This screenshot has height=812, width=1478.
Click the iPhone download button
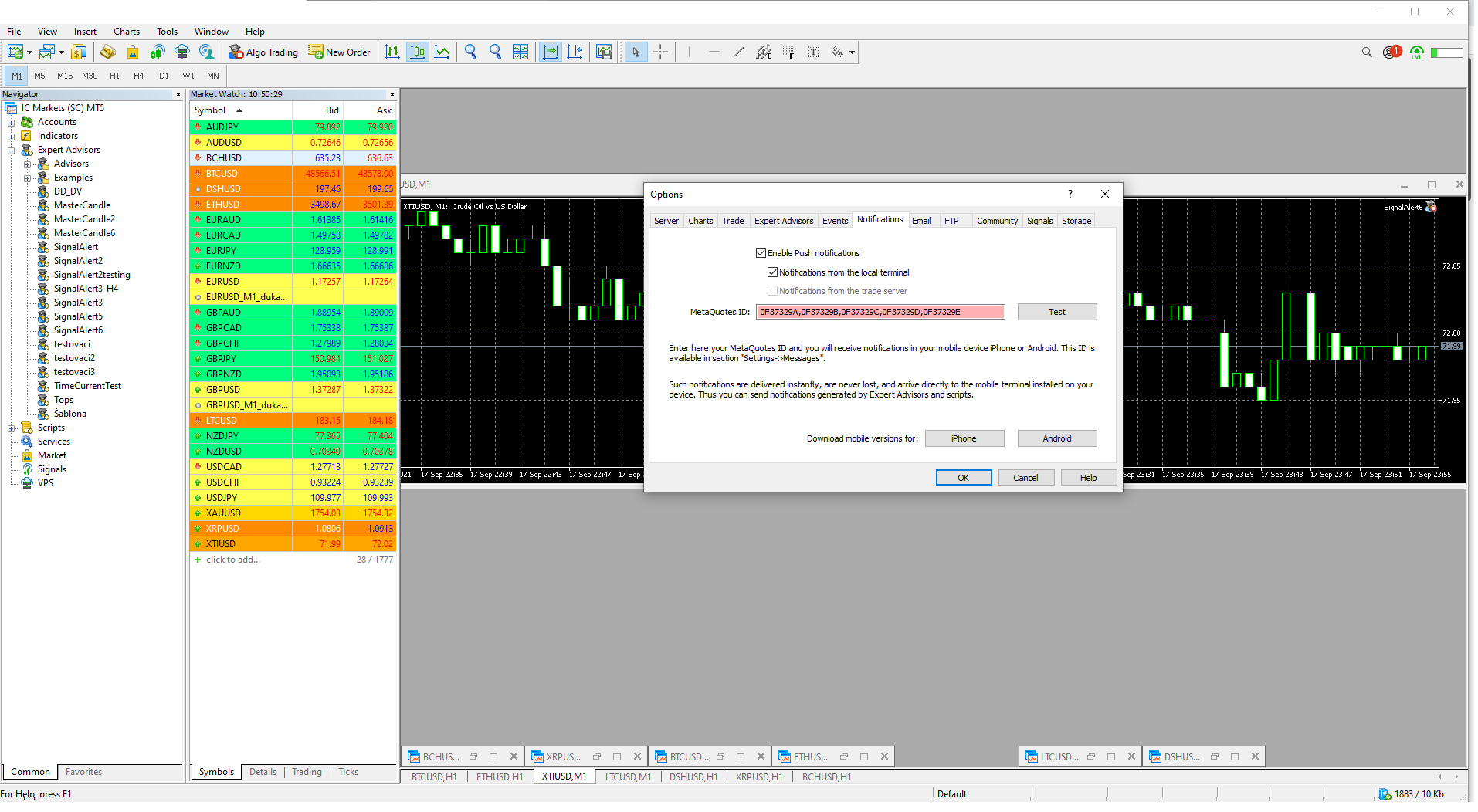pos(964,438)
